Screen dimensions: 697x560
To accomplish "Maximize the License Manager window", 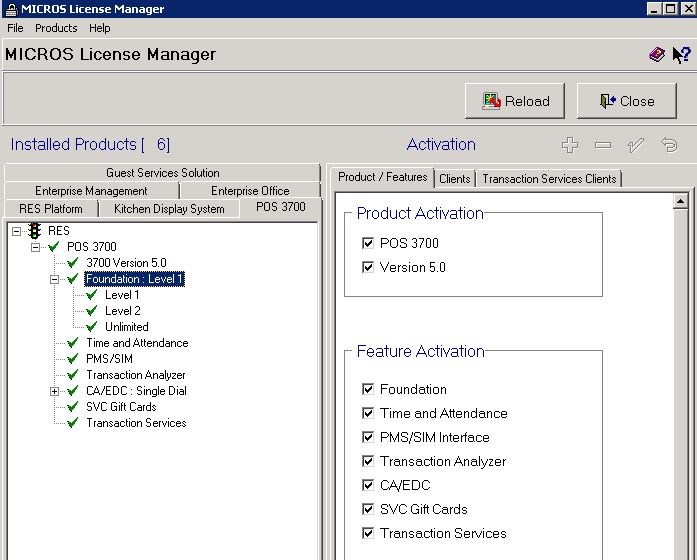I will point(670,8).
